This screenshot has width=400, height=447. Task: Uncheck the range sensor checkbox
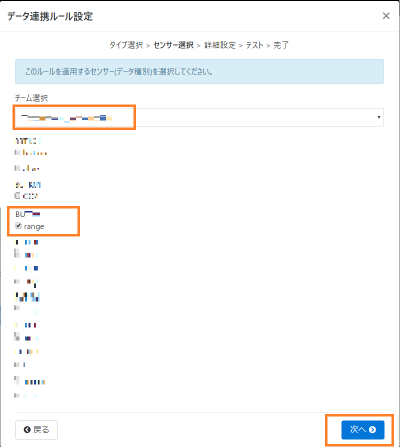point(18,226)
